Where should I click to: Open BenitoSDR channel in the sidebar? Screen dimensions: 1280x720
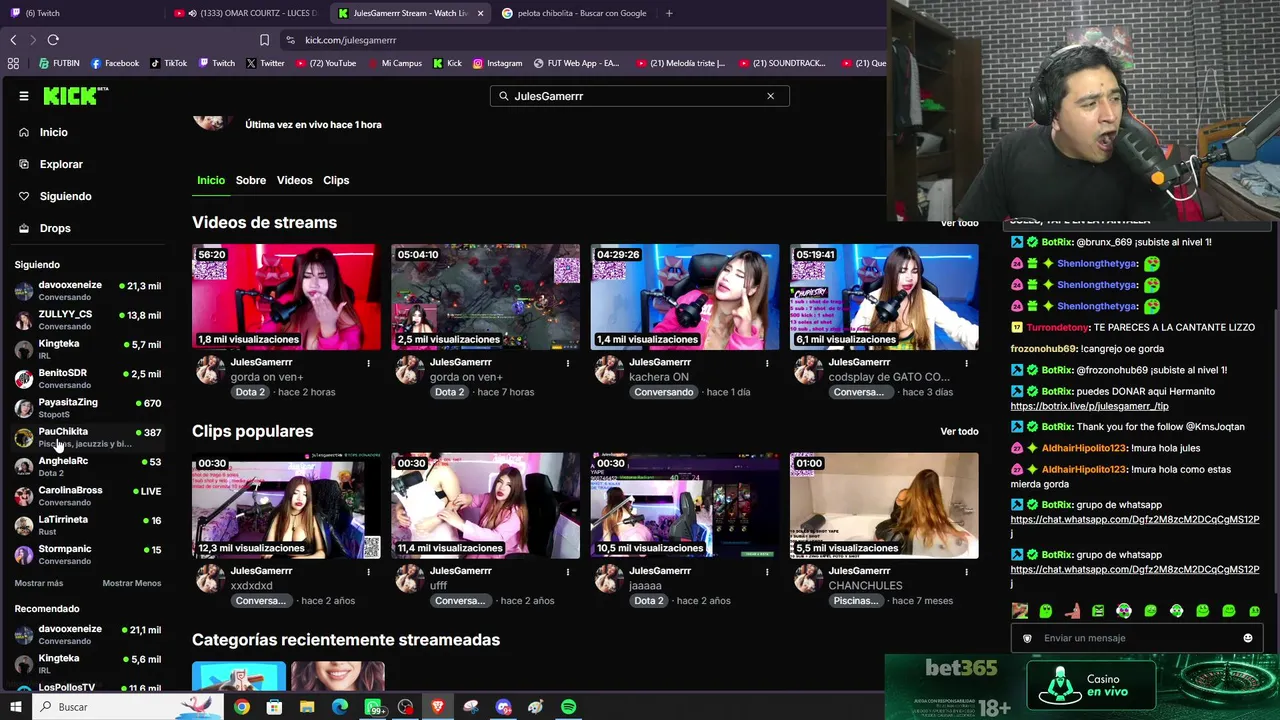tap(88, 378)
